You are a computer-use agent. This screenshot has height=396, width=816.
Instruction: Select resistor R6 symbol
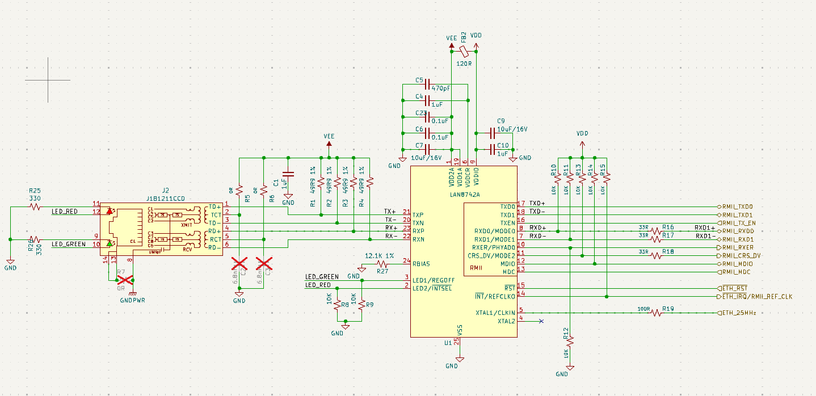[264, 190]
